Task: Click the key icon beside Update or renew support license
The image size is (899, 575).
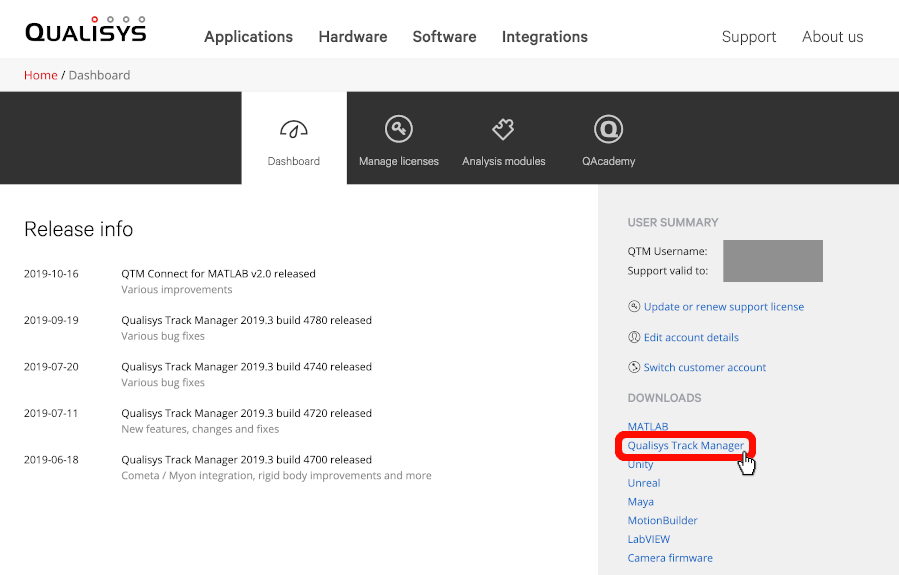Action: (634, 306)
